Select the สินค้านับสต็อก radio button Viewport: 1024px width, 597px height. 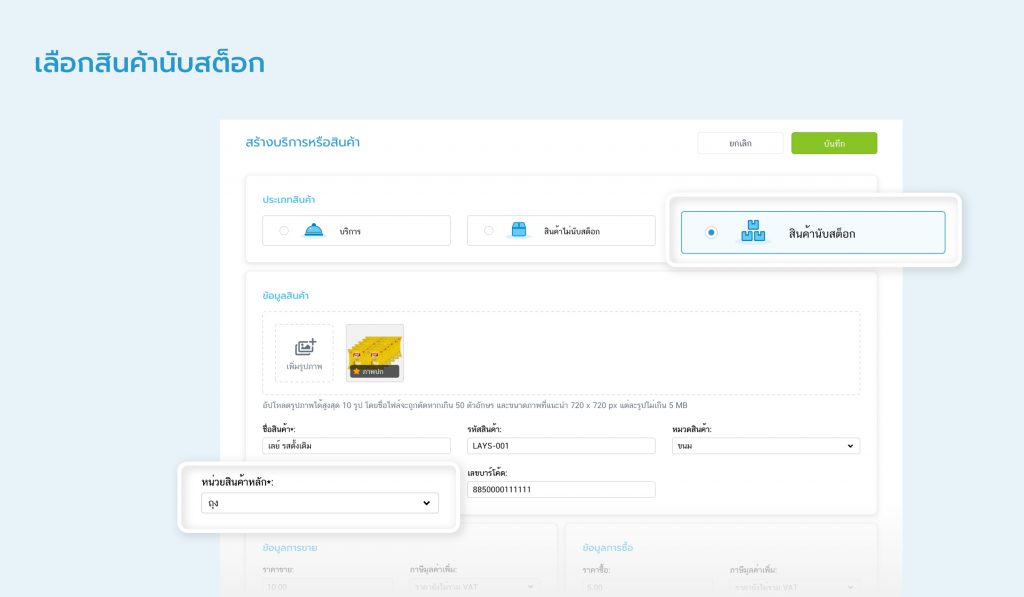tap(711, 232)
